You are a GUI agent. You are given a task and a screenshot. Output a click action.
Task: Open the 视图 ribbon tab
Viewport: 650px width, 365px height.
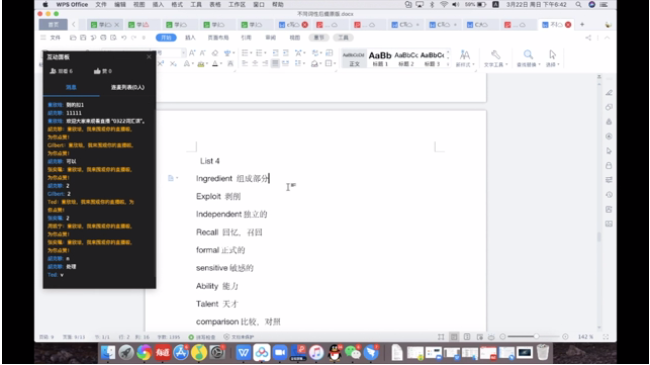click(294, 38)
